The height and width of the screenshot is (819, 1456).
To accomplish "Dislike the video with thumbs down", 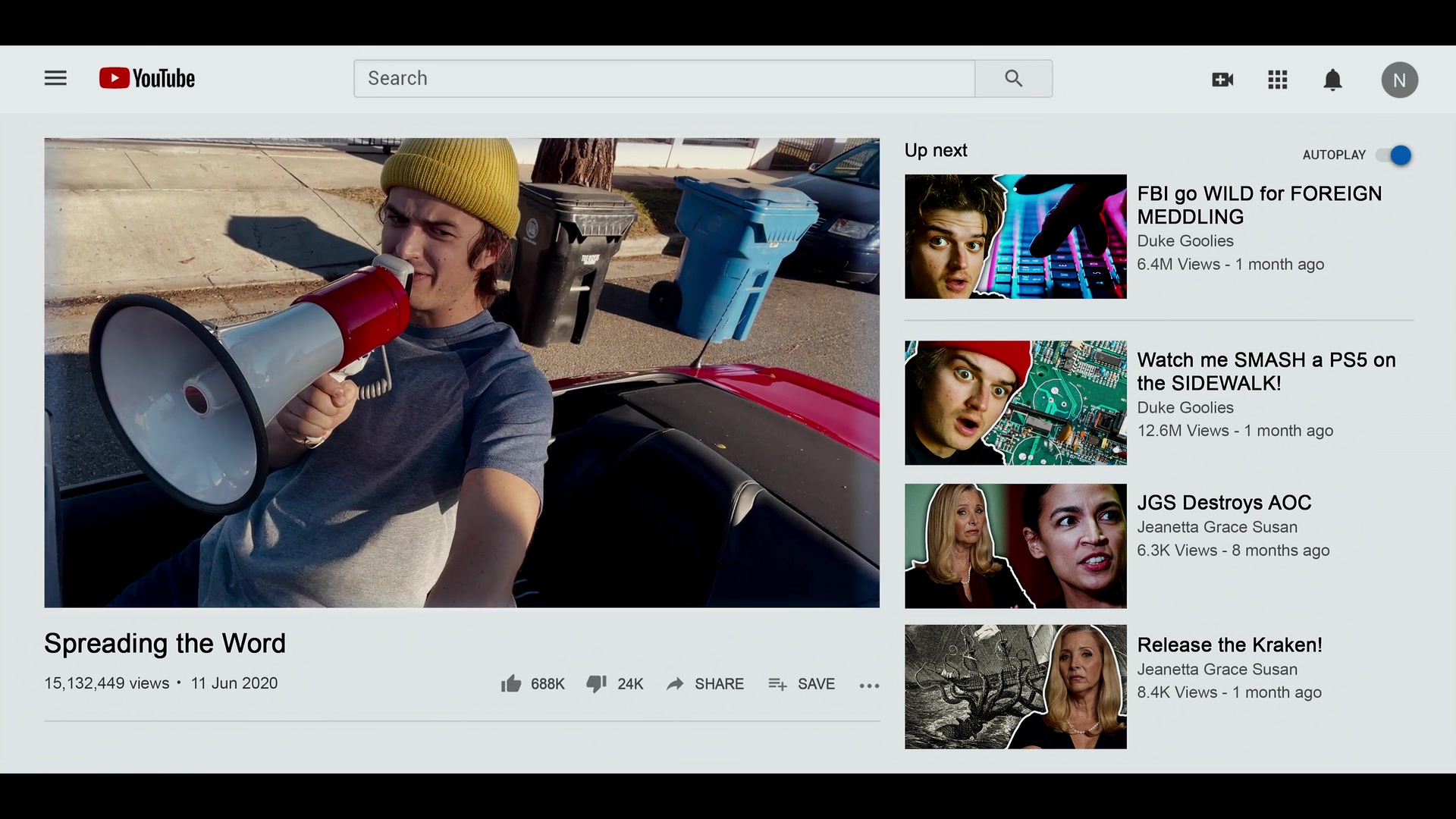I will 614,683.
